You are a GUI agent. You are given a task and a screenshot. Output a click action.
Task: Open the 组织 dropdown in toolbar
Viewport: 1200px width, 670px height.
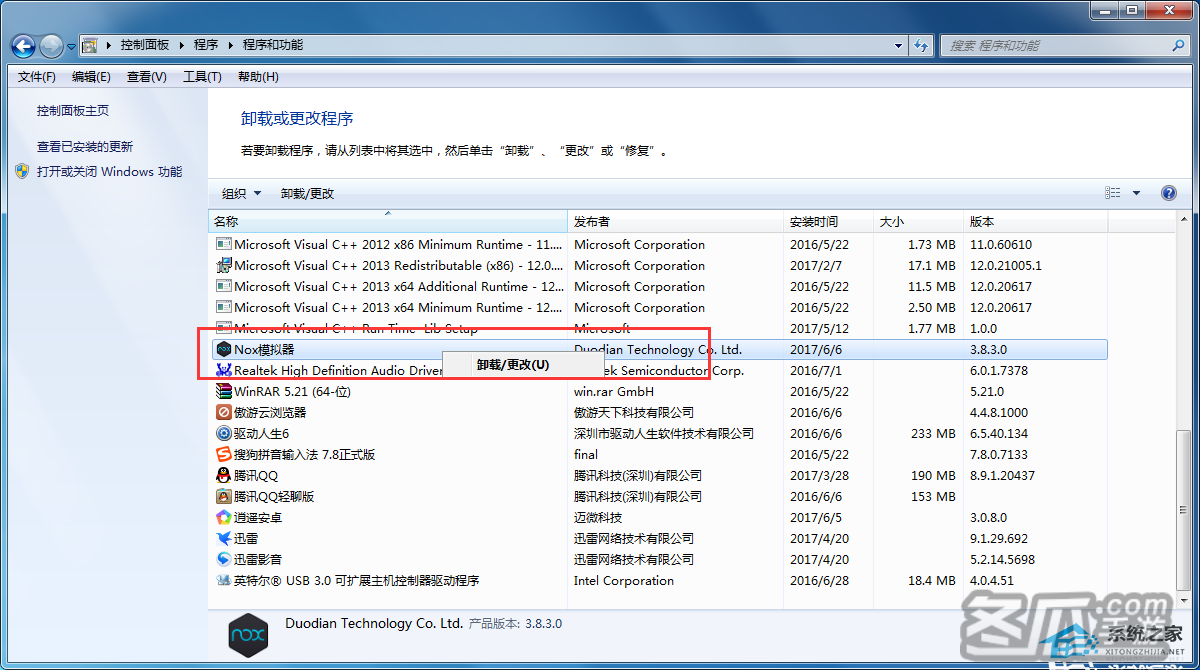pos(241,193)
